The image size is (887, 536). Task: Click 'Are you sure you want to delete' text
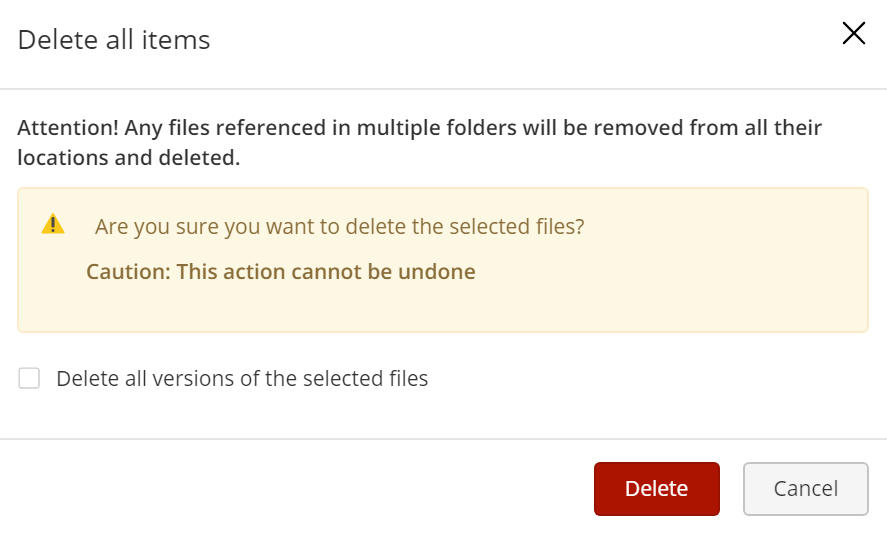250,227
